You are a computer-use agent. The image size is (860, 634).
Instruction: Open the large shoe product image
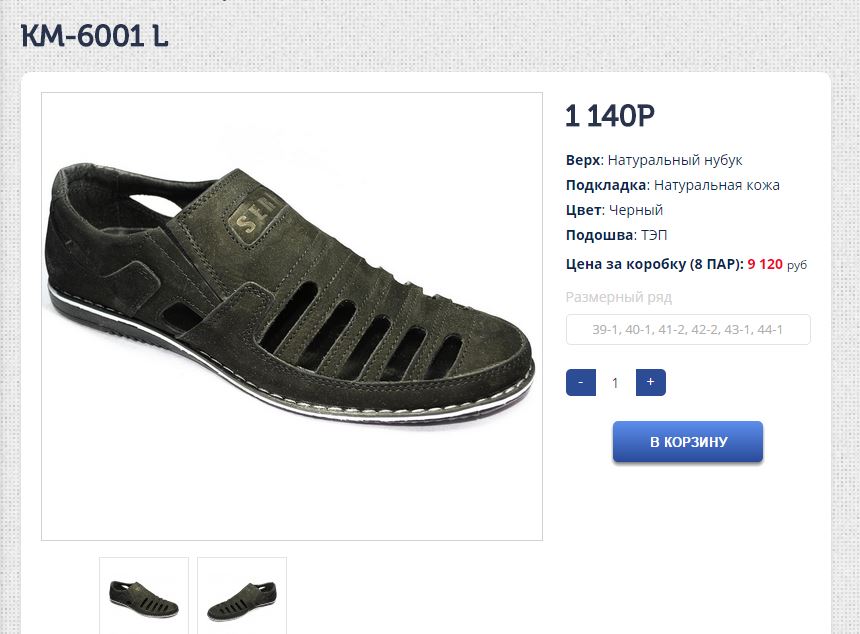point(291,316)
